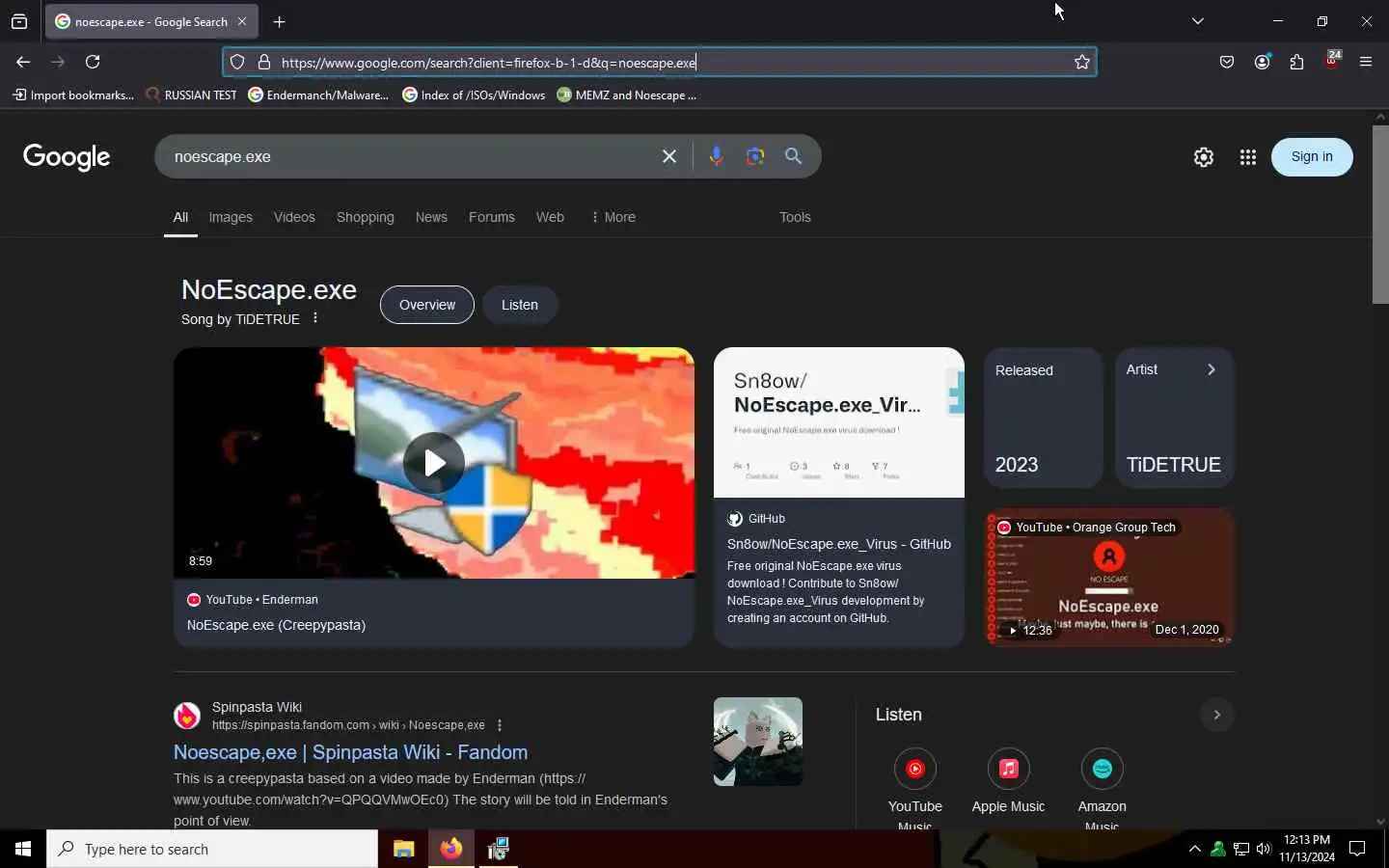Click the page vertical scrollbar thumb
The height and width of the screenshot is (868, 1389).
tap(1380, 214)
